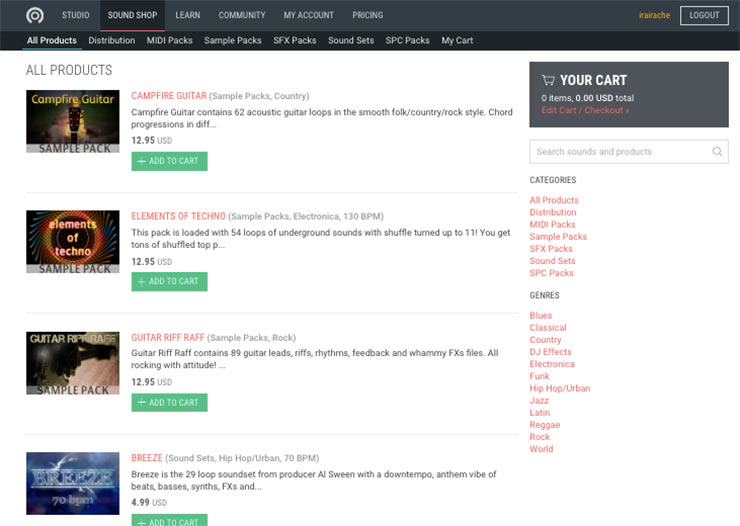Select the Distribution tab

[111, 41]
